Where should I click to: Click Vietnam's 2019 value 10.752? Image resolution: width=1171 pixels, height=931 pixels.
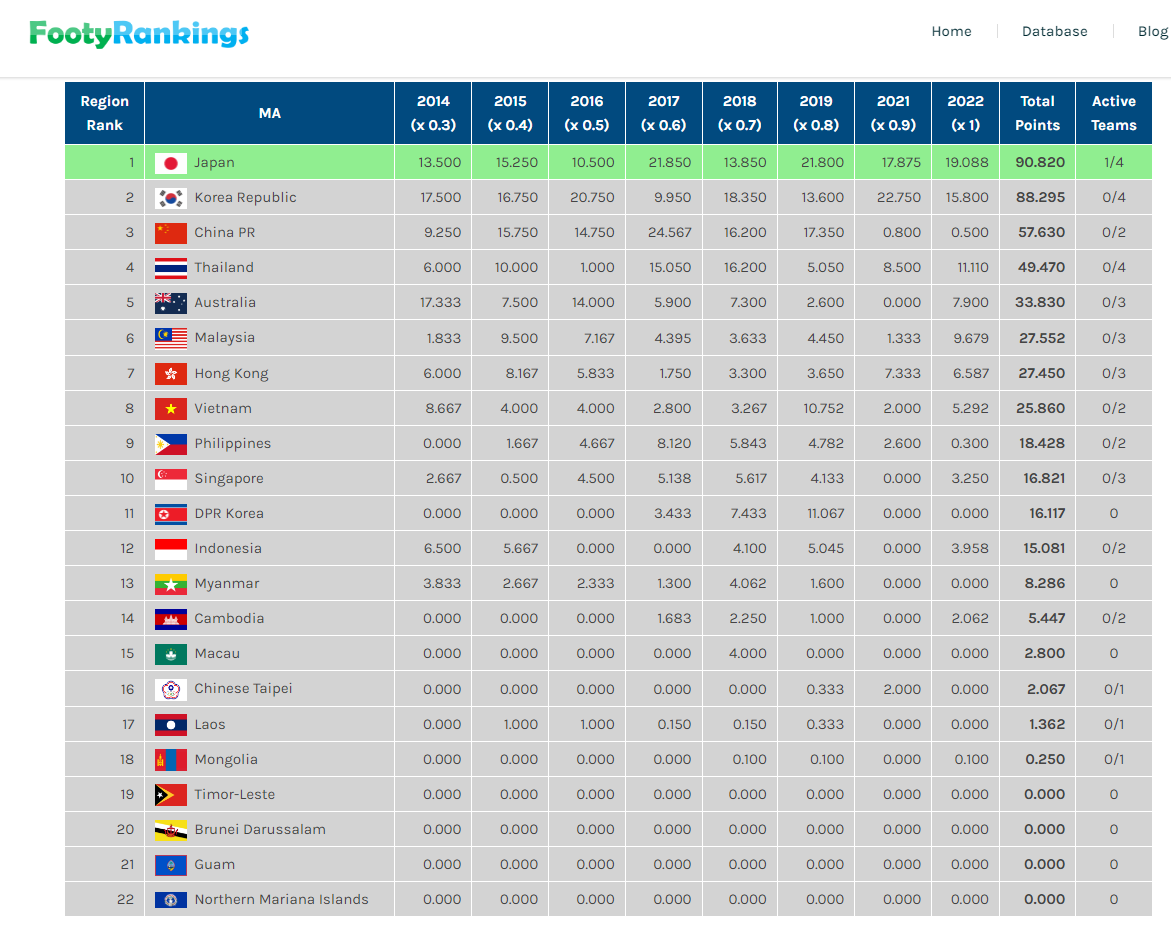click(824, 408)
